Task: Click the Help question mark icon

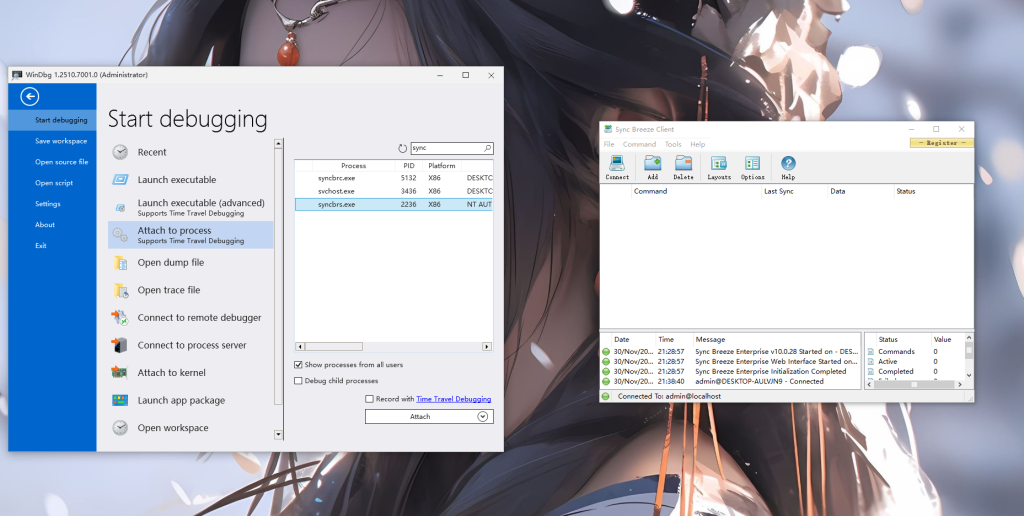Action: pos(788,166)
